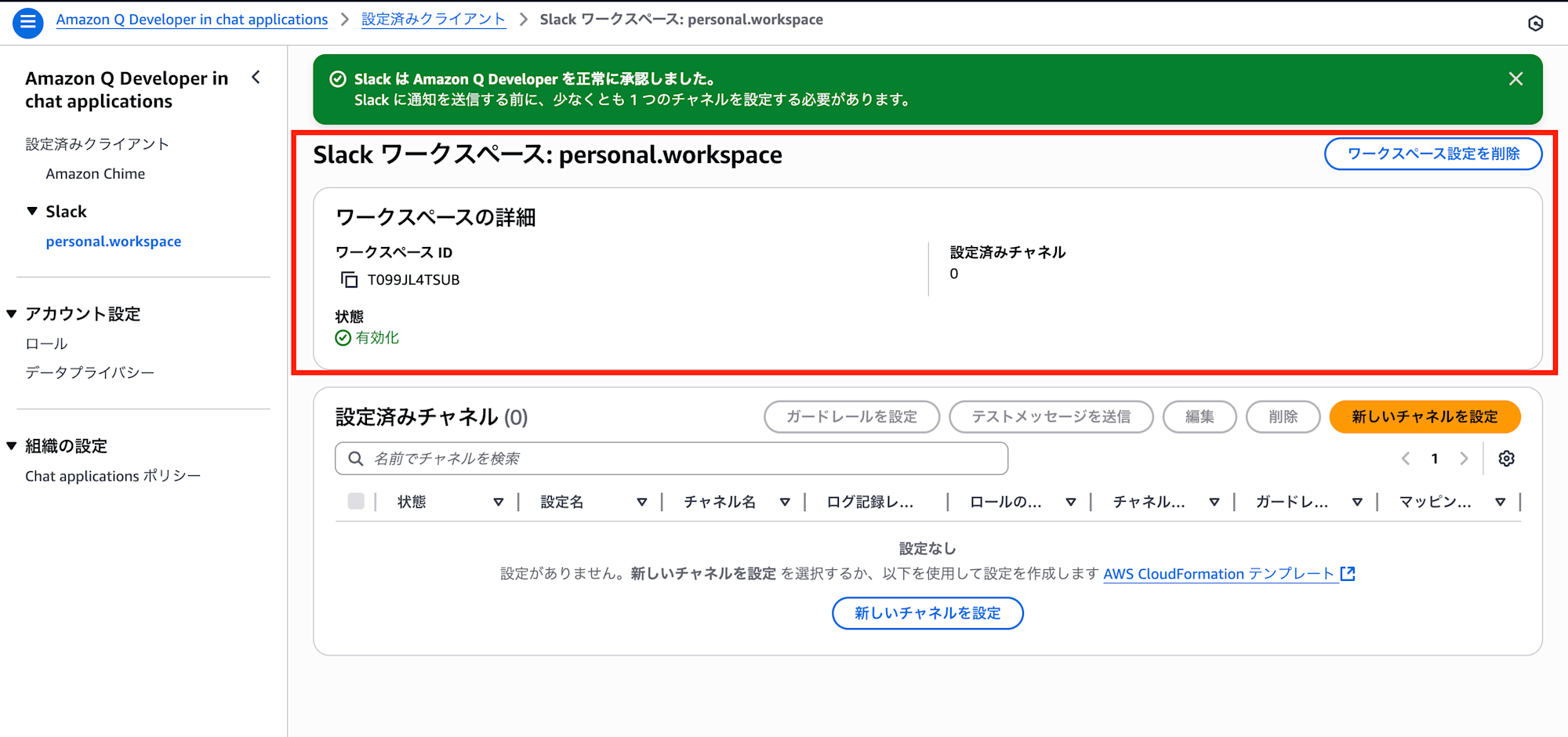Click テストメッセージを送信 button
This screenshot has height=737, width=1568.
[x=1051, y=417]
